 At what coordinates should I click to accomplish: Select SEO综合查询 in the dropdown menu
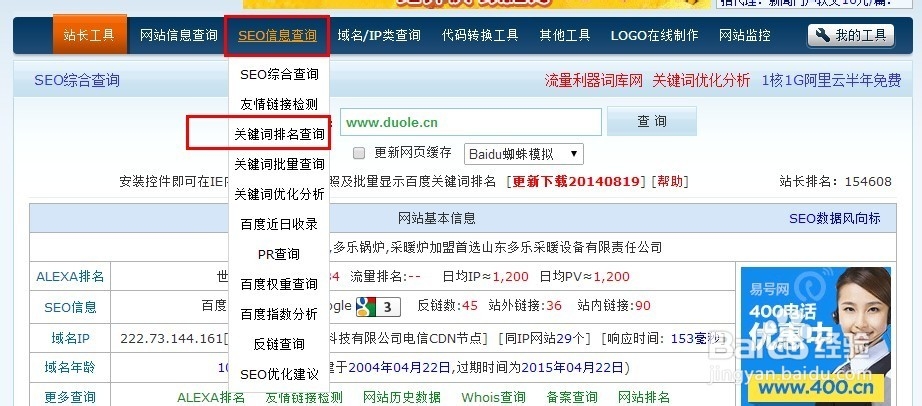click(x=279, y=75)
